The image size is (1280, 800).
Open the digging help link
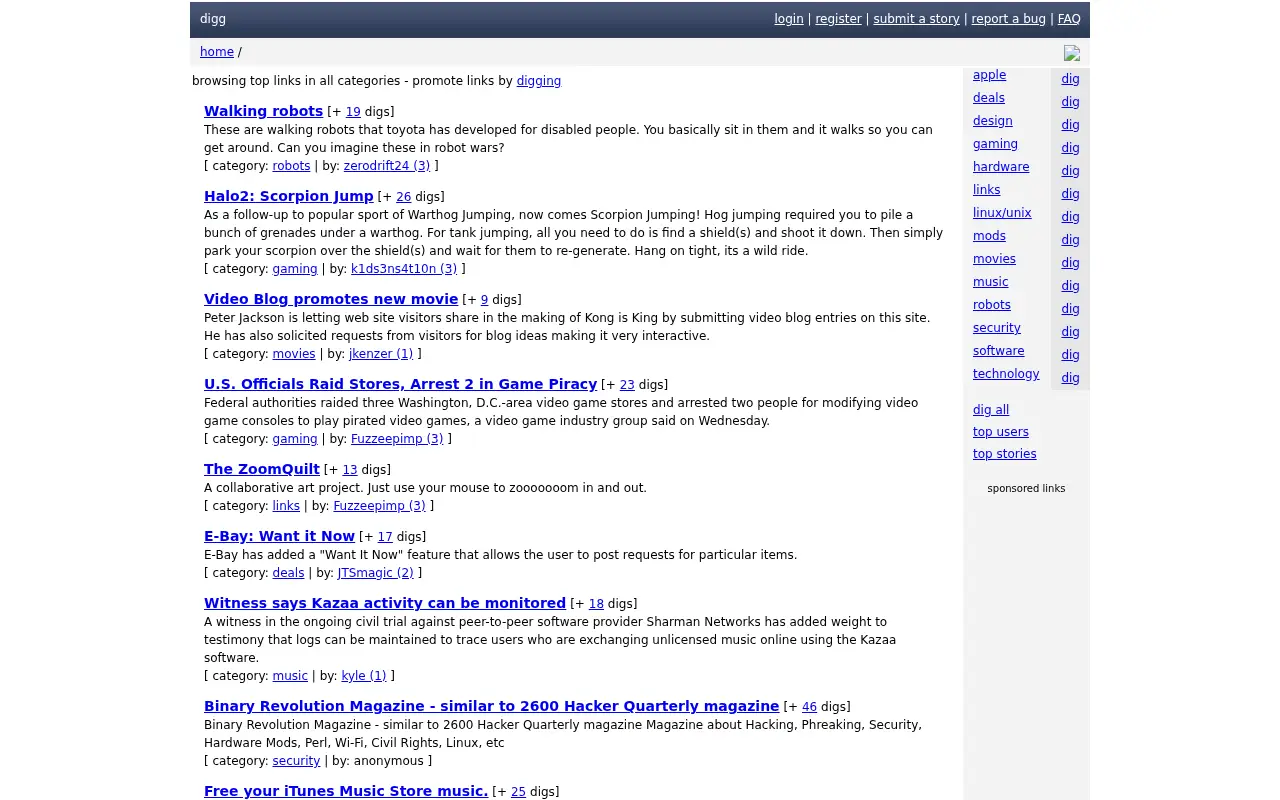point(539,81)
